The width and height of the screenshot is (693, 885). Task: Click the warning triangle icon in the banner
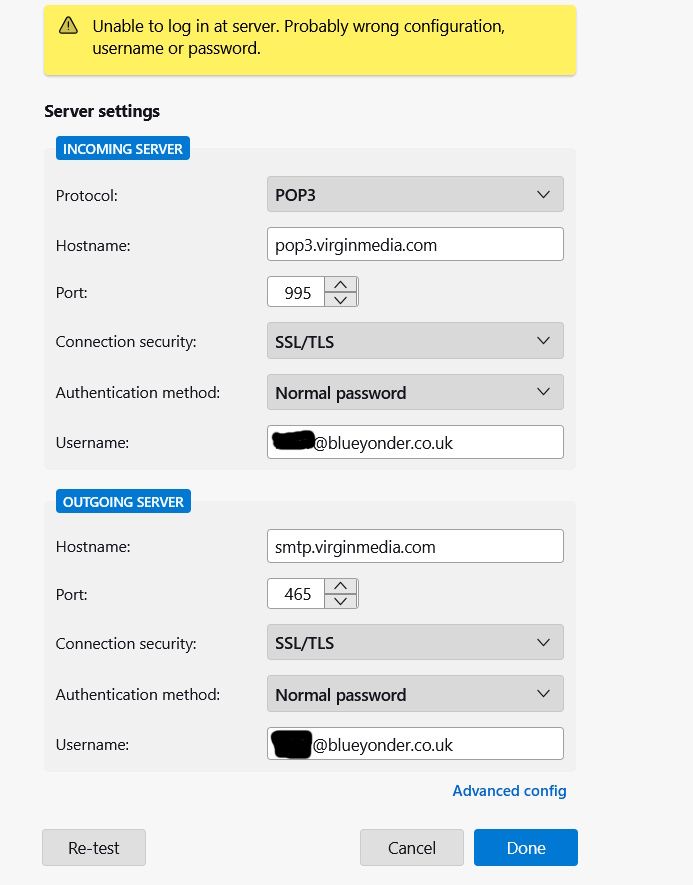tap(68, 25)
